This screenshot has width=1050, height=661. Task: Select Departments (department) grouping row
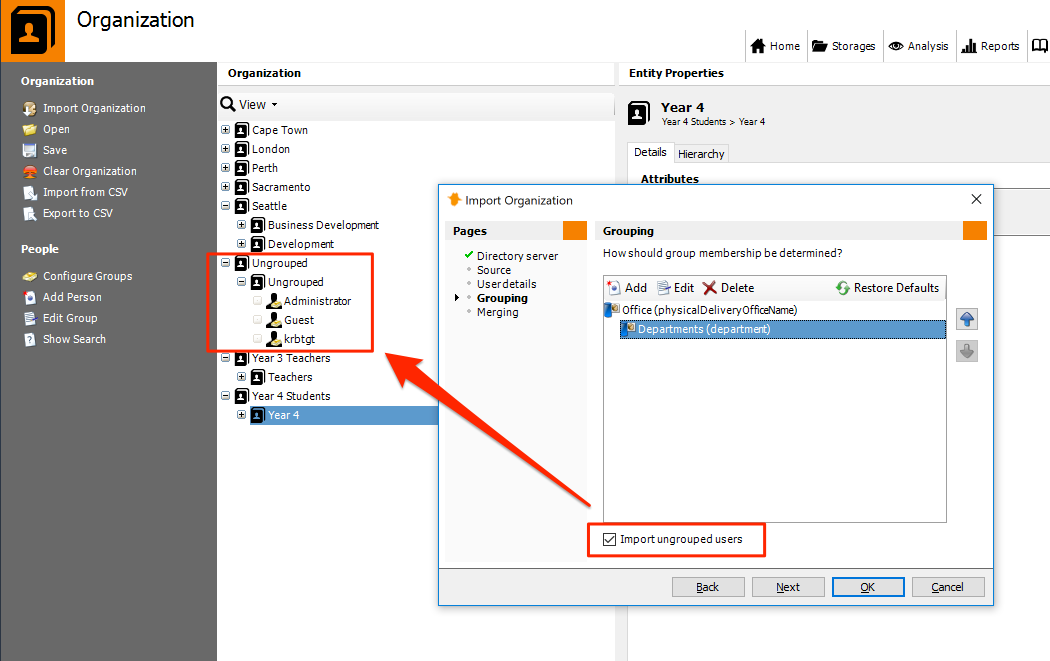click(x=783, y=329)
